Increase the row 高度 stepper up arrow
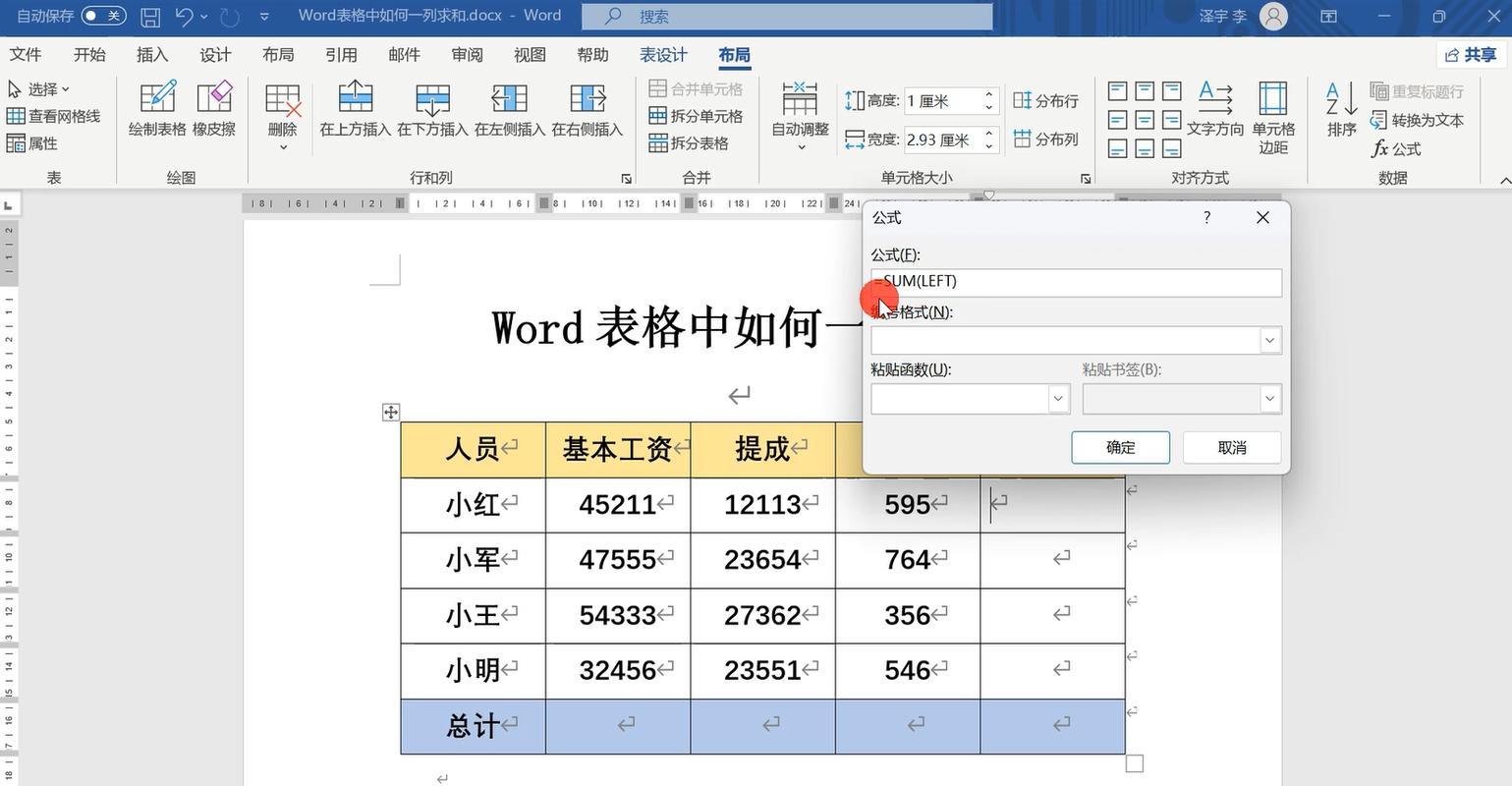Viewport: 1512px width, 786px height. pyautogui.click(x=989, y=94)
